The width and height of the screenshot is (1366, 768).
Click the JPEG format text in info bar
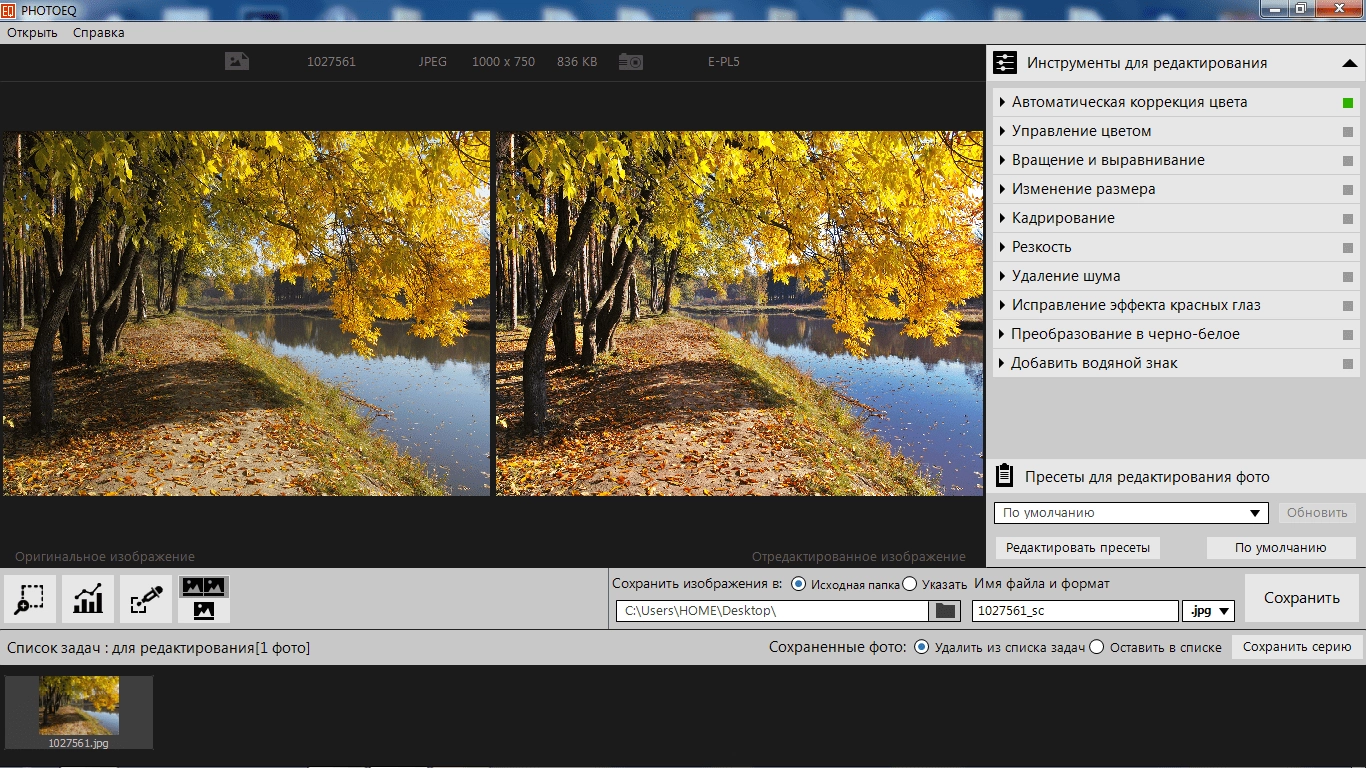433,62
